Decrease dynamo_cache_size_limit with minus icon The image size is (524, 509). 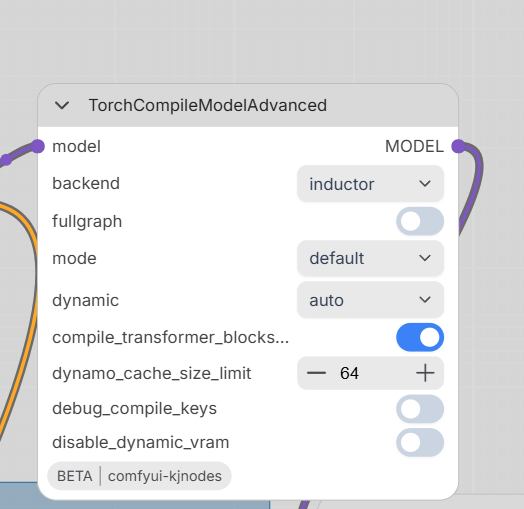[316, 373]
